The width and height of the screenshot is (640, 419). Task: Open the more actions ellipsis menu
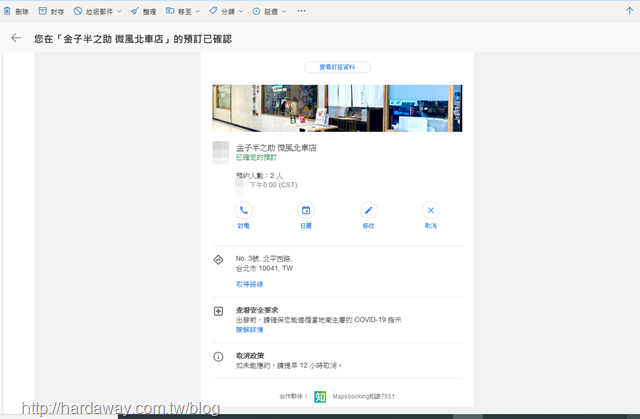click(301, 11)
